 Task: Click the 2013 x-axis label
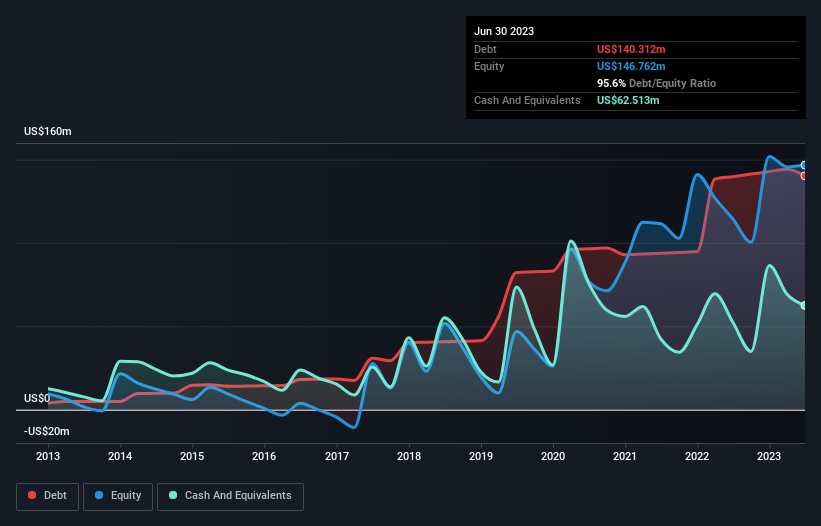[48, 457]
